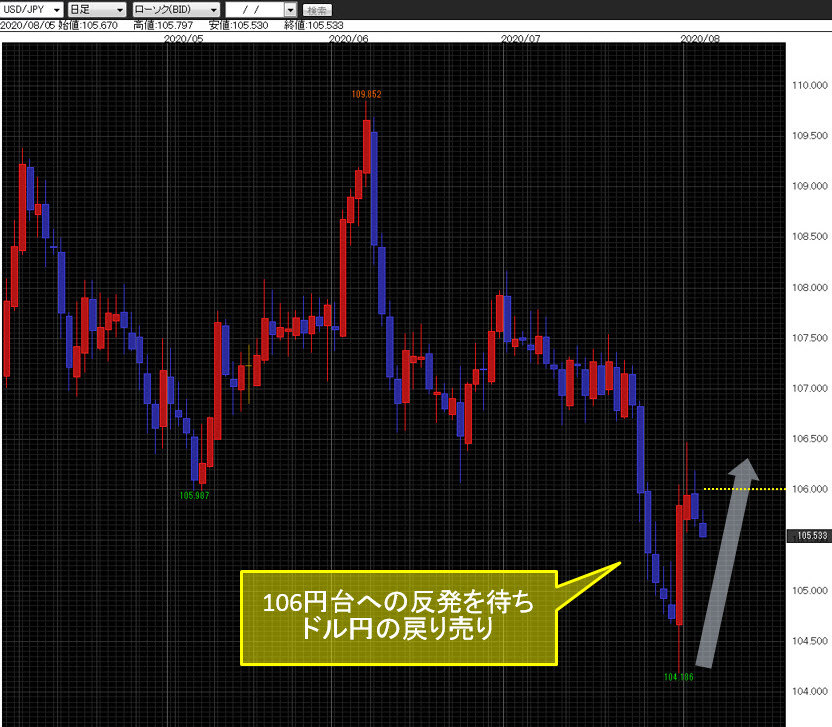Click into the date input field

(x=255, y=10)
